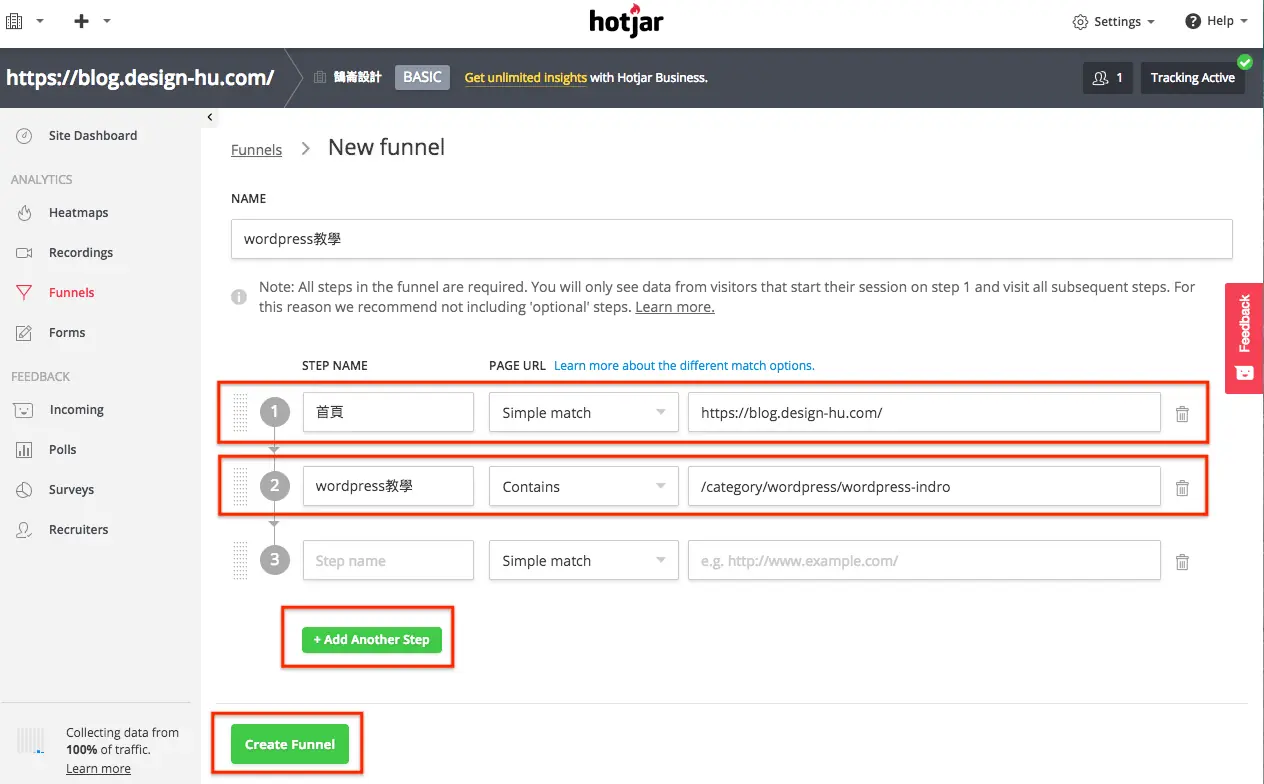Open Recruiters in the sidebar

[79, 529]
